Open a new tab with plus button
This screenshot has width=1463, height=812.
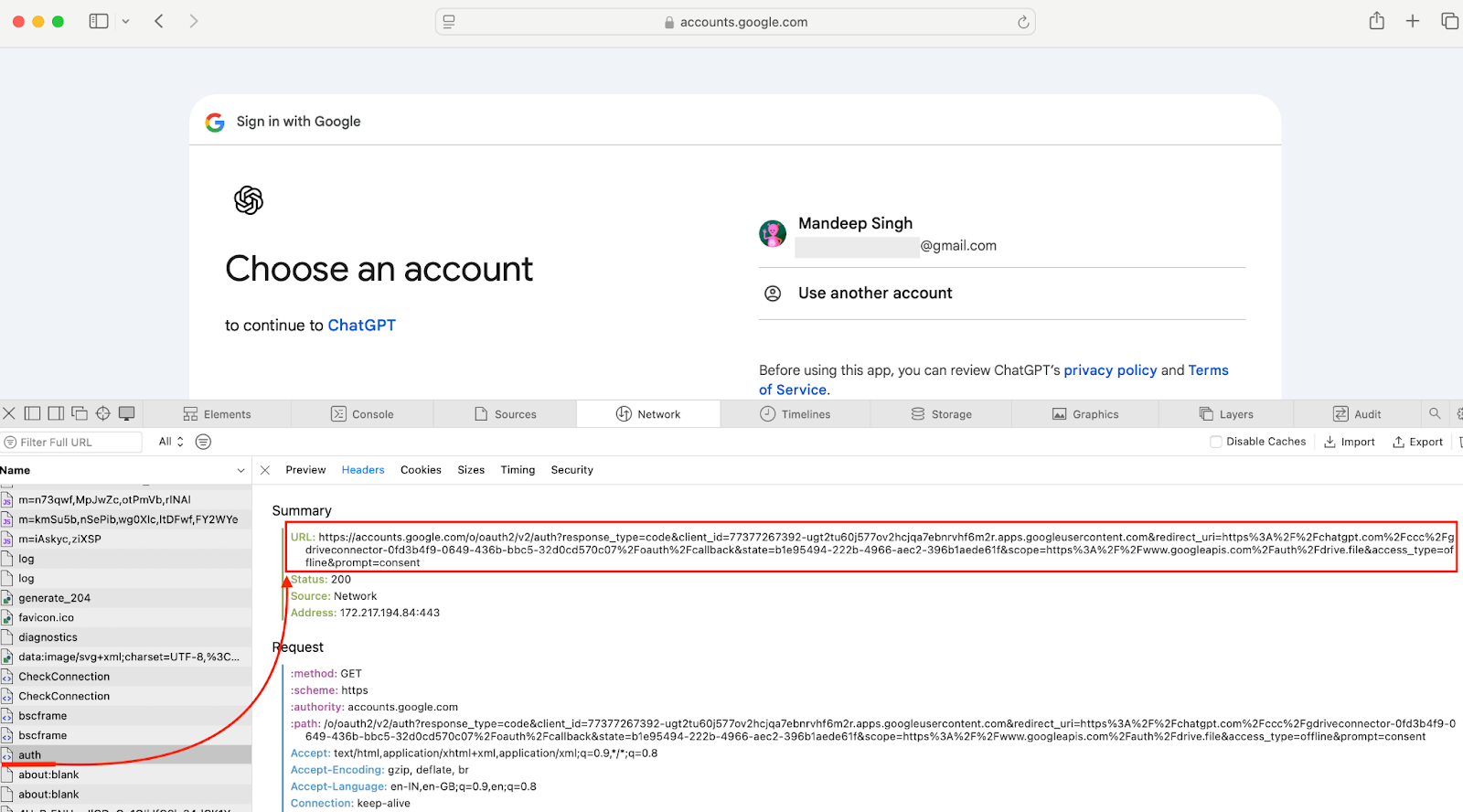coord(1413,21)
